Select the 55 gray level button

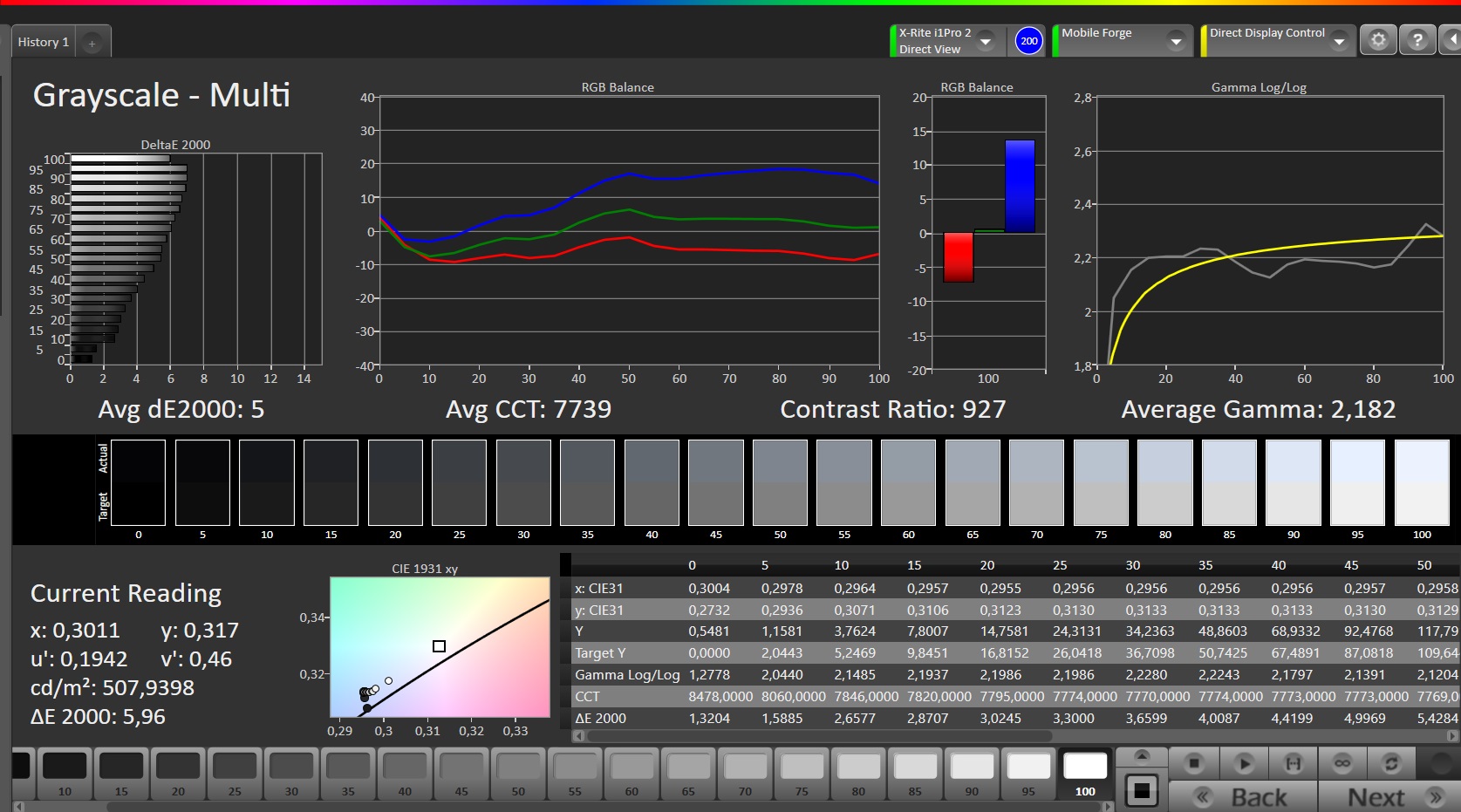point(575,774)
